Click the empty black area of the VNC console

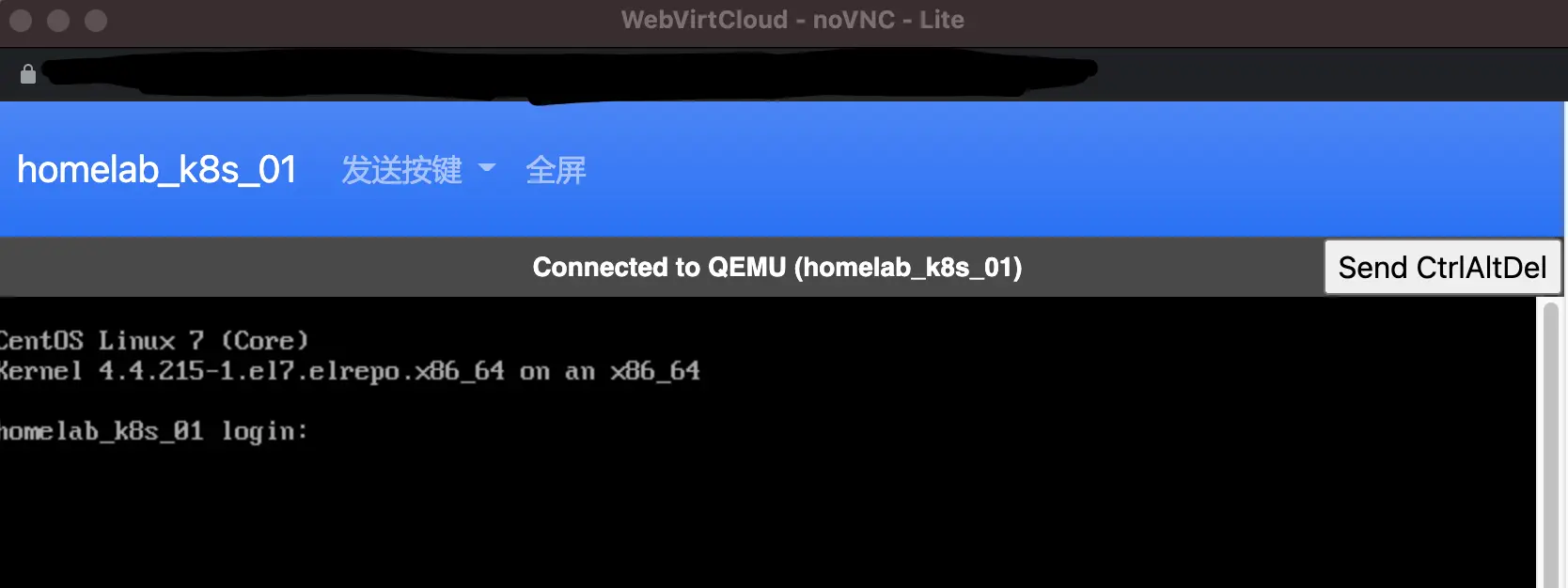[846, 507]
